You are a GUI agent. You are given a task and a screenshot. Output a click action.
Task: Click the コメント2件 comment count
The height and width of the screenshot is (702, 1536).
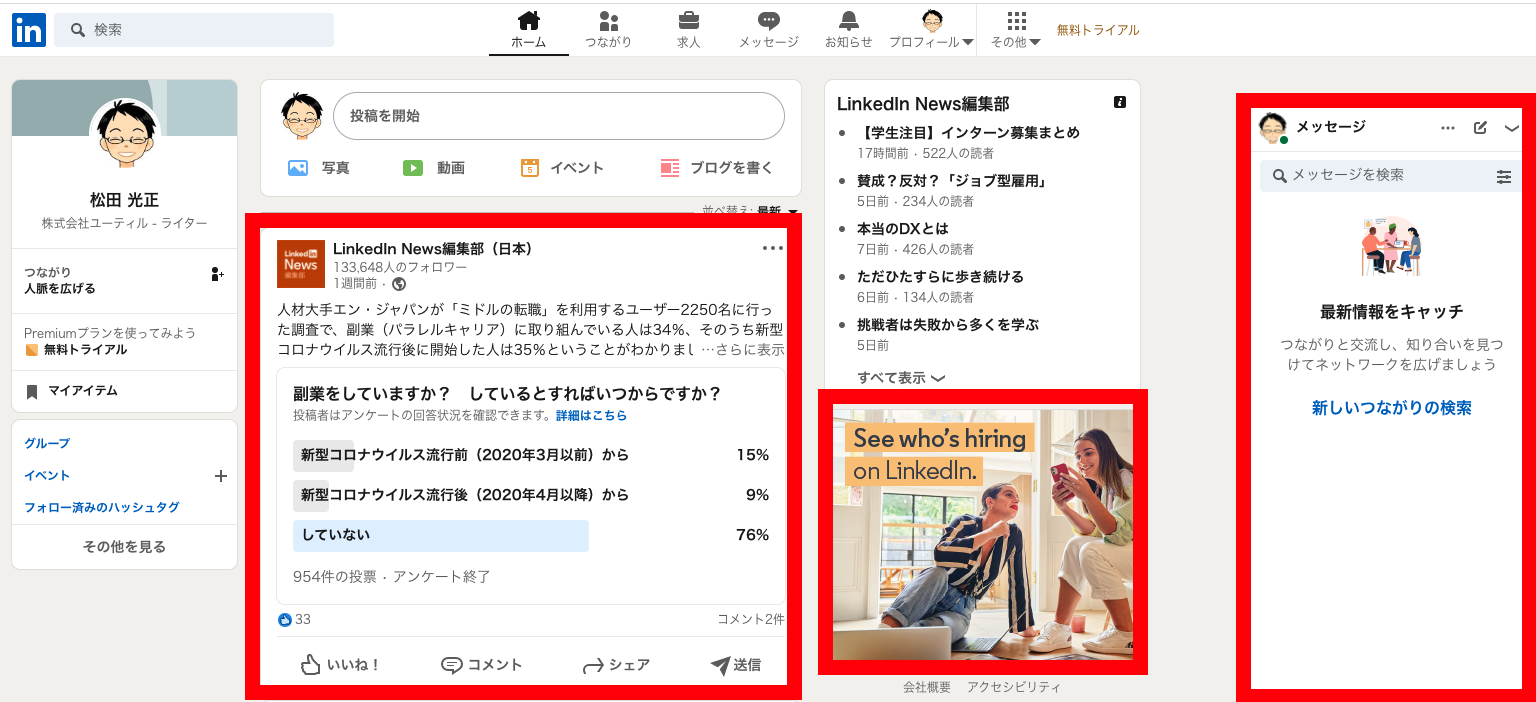click(x=751, y=619)
